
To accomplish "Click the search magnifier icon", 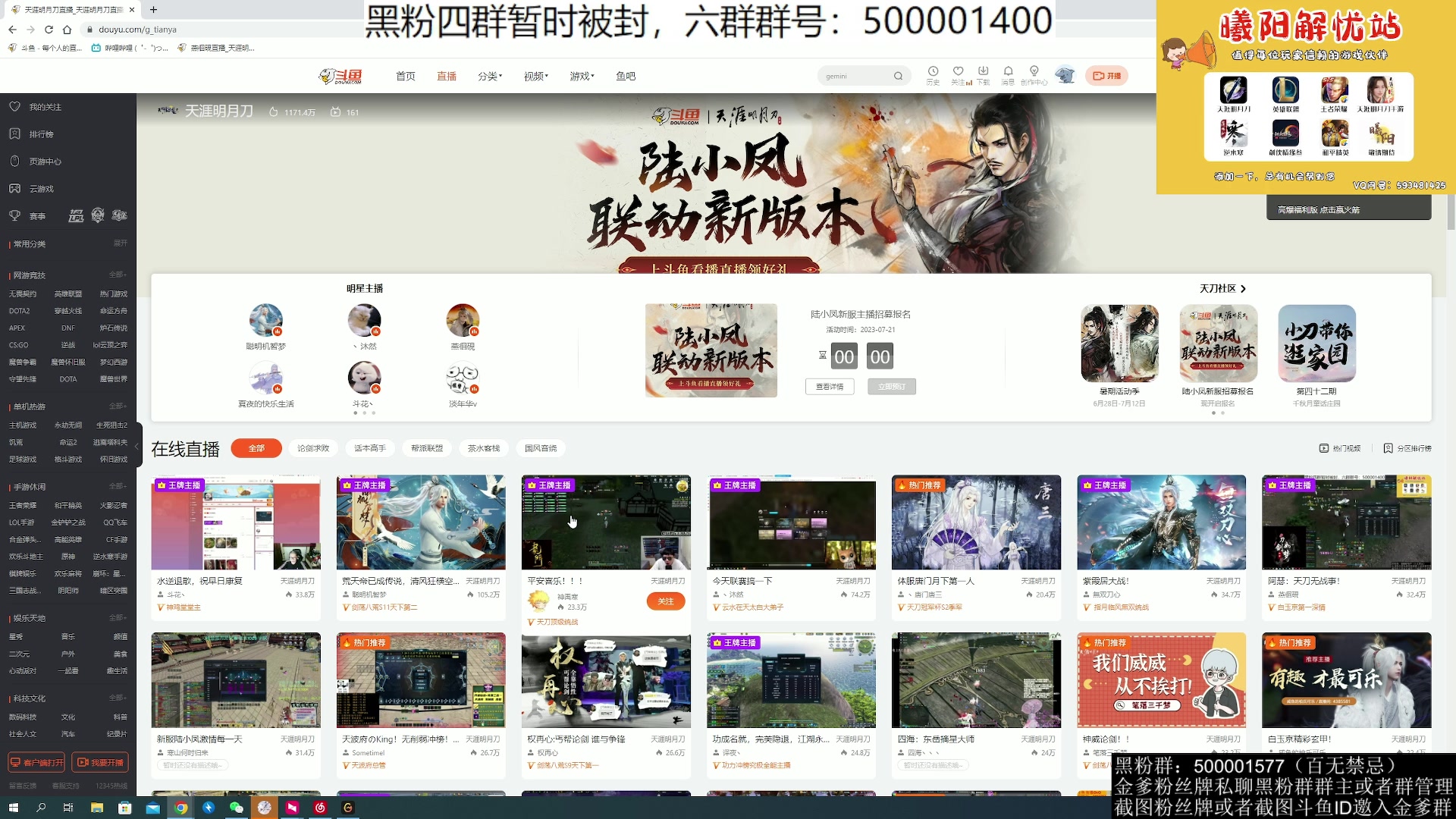I will (898, 76).
